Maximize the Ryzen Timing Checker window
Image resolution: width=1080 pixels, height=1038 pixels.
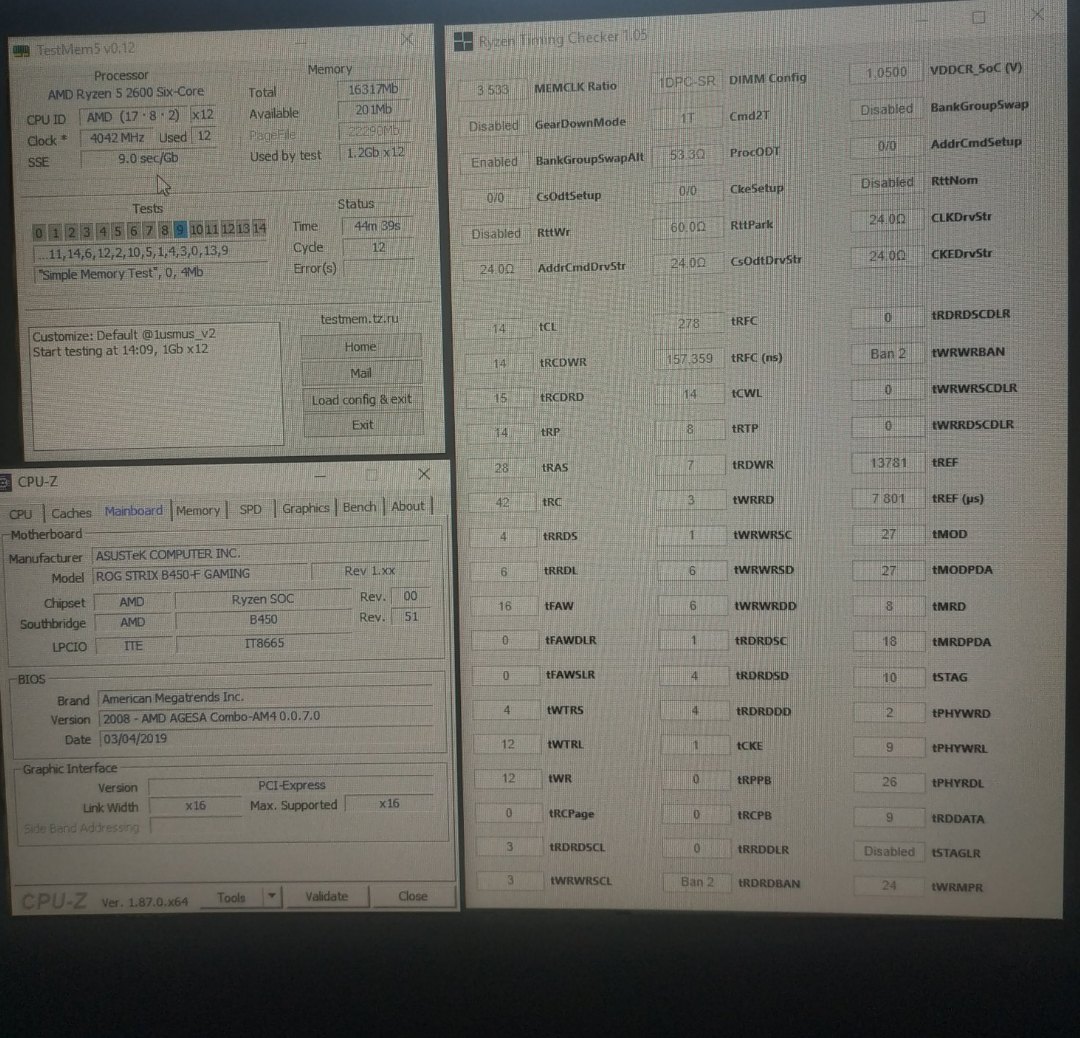pos(978,17)
